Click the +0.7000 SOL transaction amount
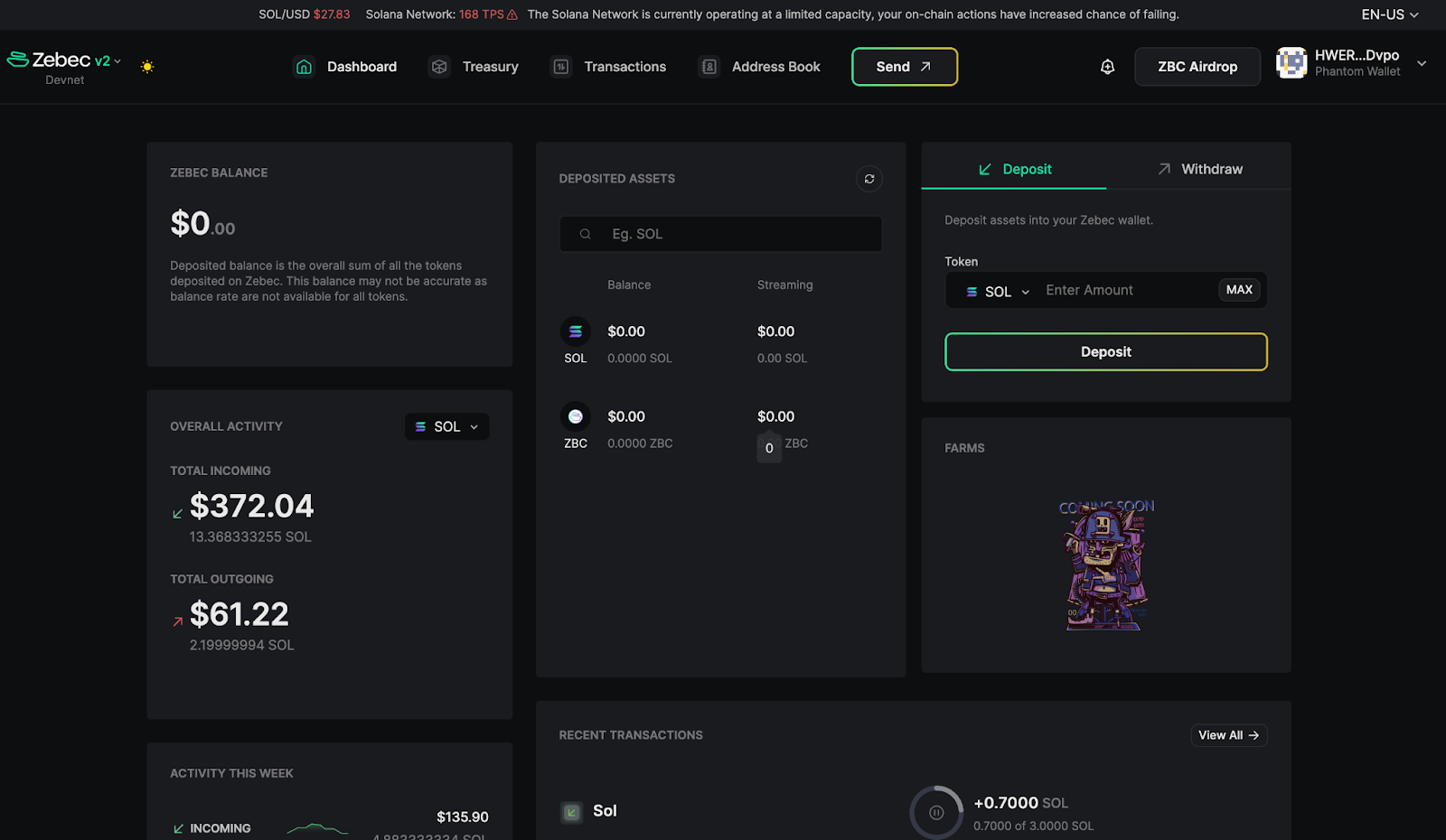The height and width of the screenshot is (840, 1446). pos(1021,803)
